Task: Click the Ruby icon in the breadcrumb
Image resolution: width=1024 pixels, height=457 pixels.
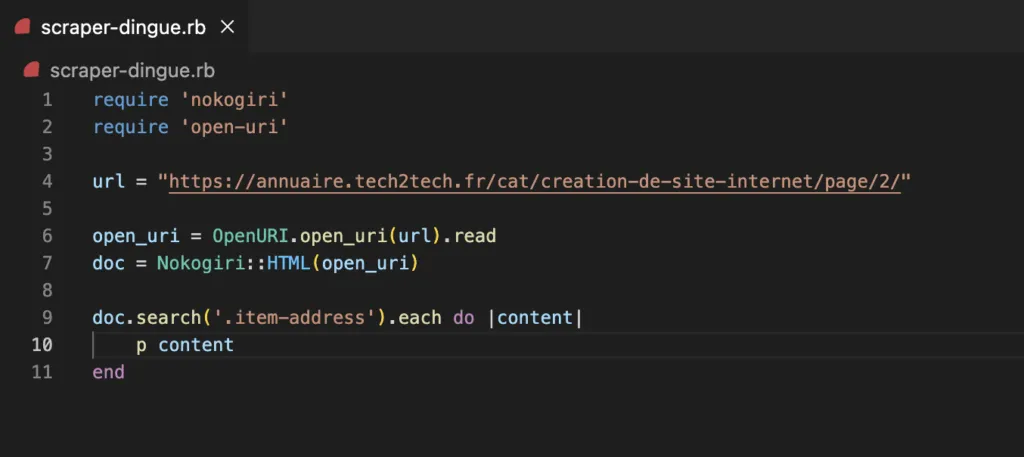Action: point(31,70)
